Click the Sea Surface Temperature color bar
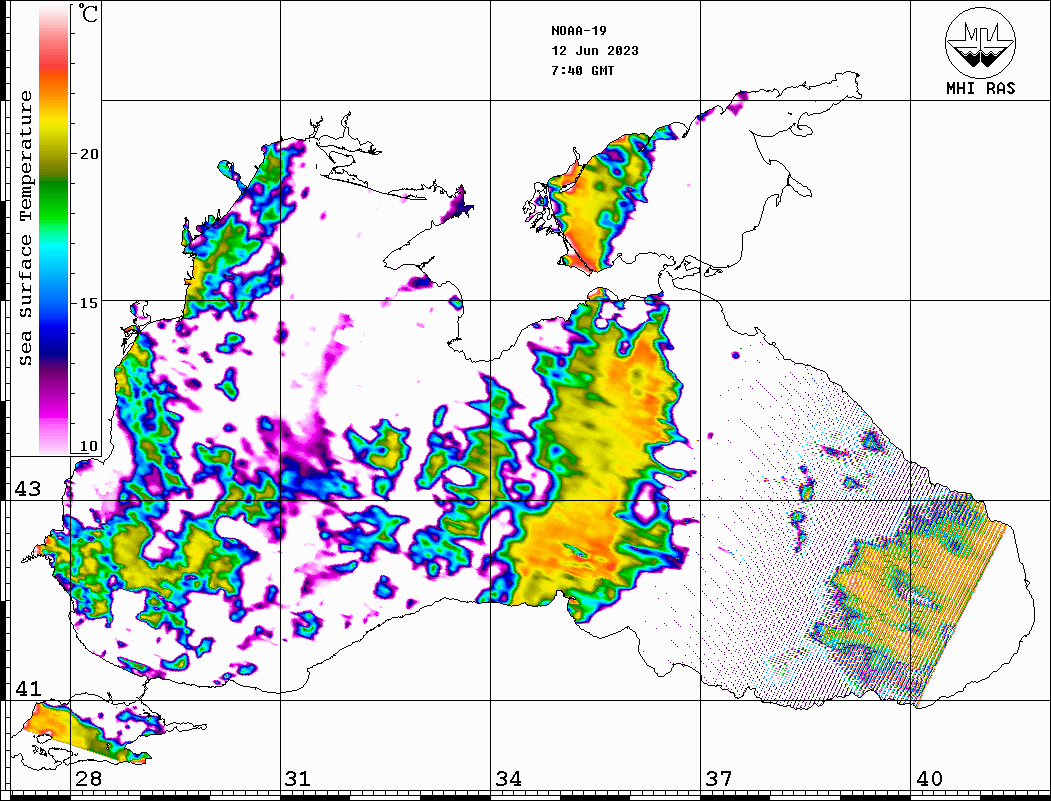This screenshot has height=801, width=1051. [x=54, y=229]
